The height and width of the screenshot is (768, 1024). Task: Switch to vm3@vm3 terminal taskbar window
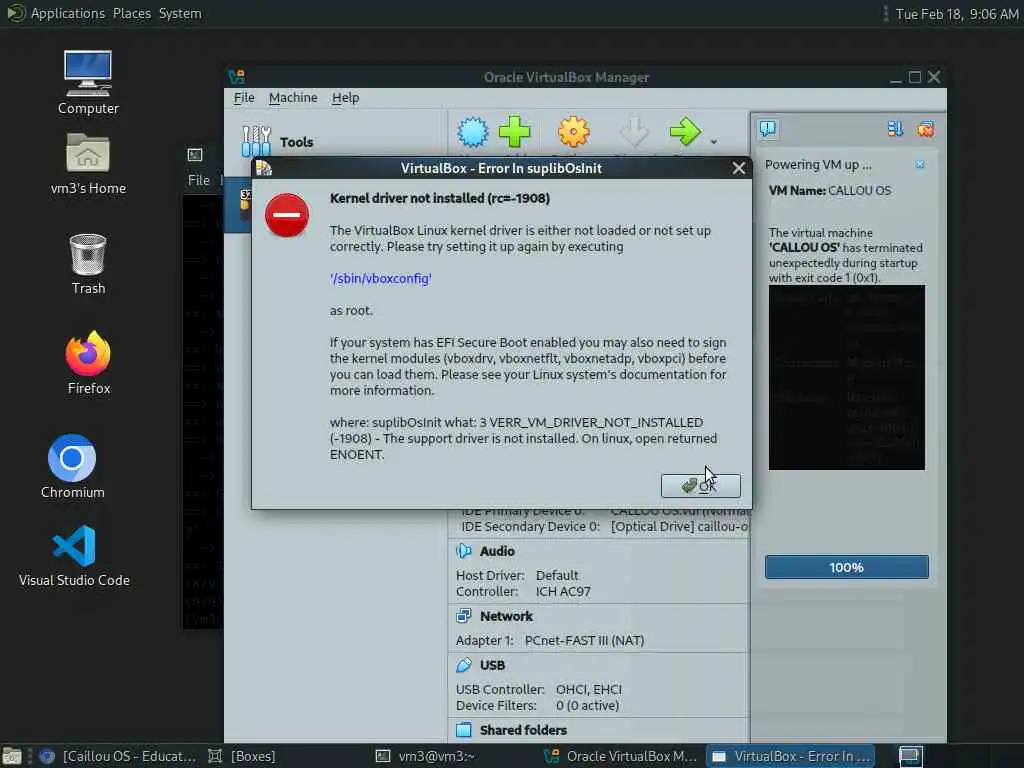coord(426,756)
